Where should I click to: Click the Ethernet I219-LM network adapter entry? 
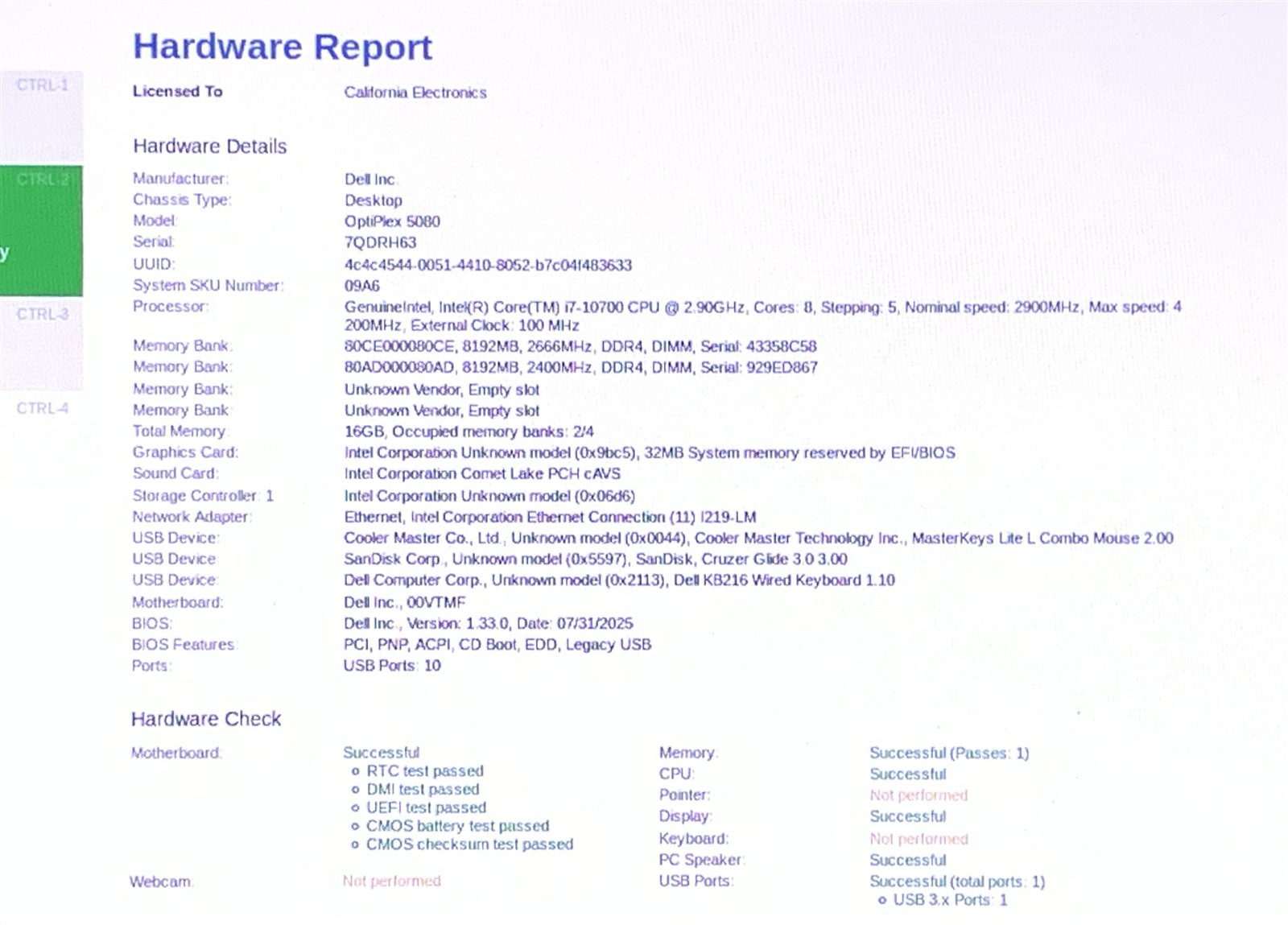point(550,517)
